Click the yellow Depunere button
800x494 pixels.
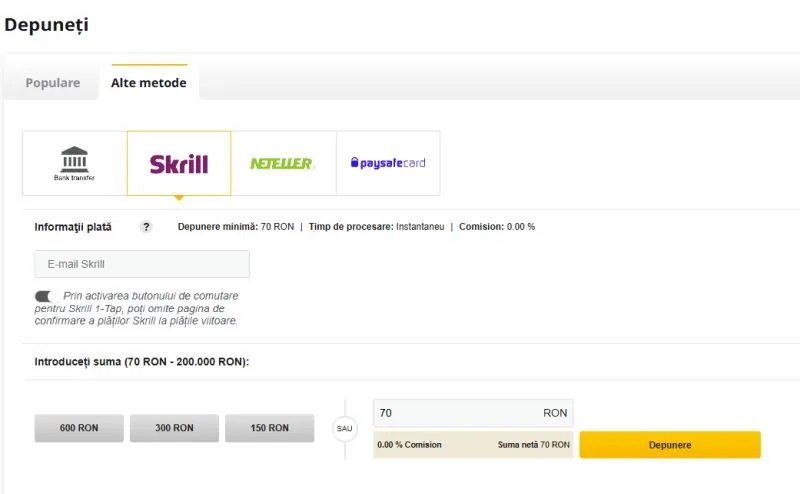pos(670,445)
